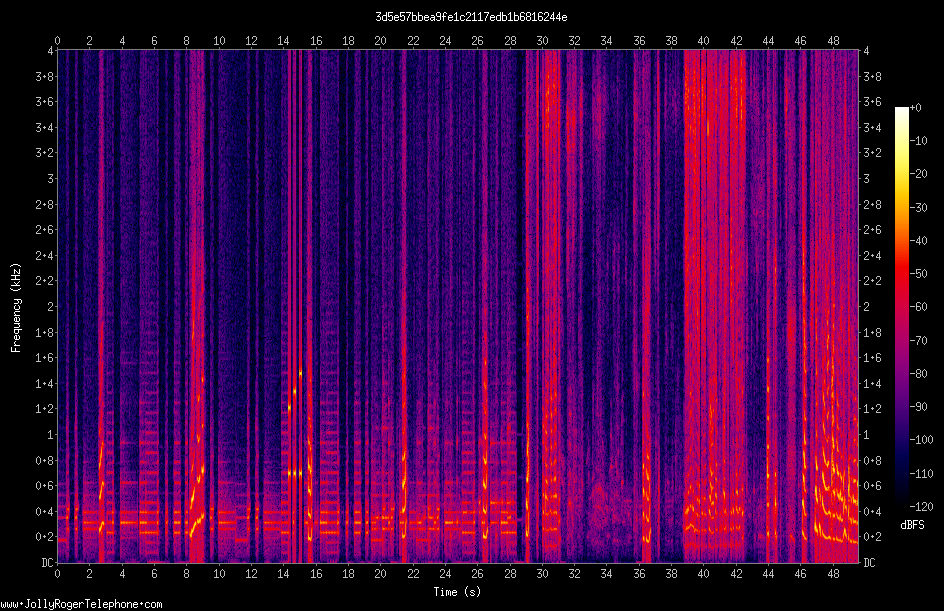
Task: Click "30" on the top time axis
Action: pyautogui.click(x=542, y=41)
